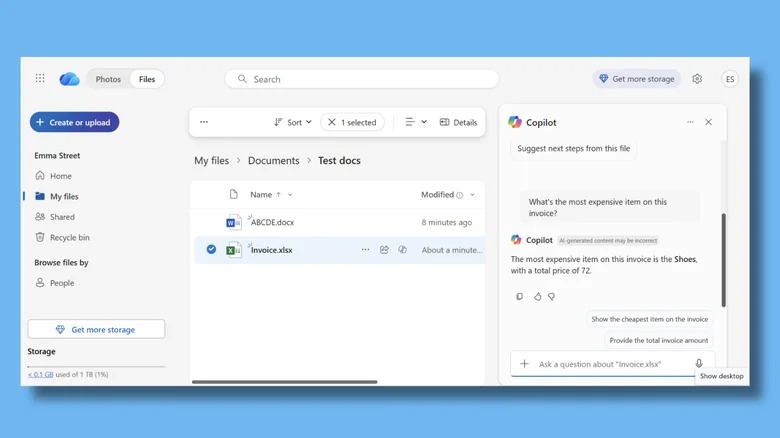Uncheck the Invoice.xlsx selection checkbox

(211, 250)
